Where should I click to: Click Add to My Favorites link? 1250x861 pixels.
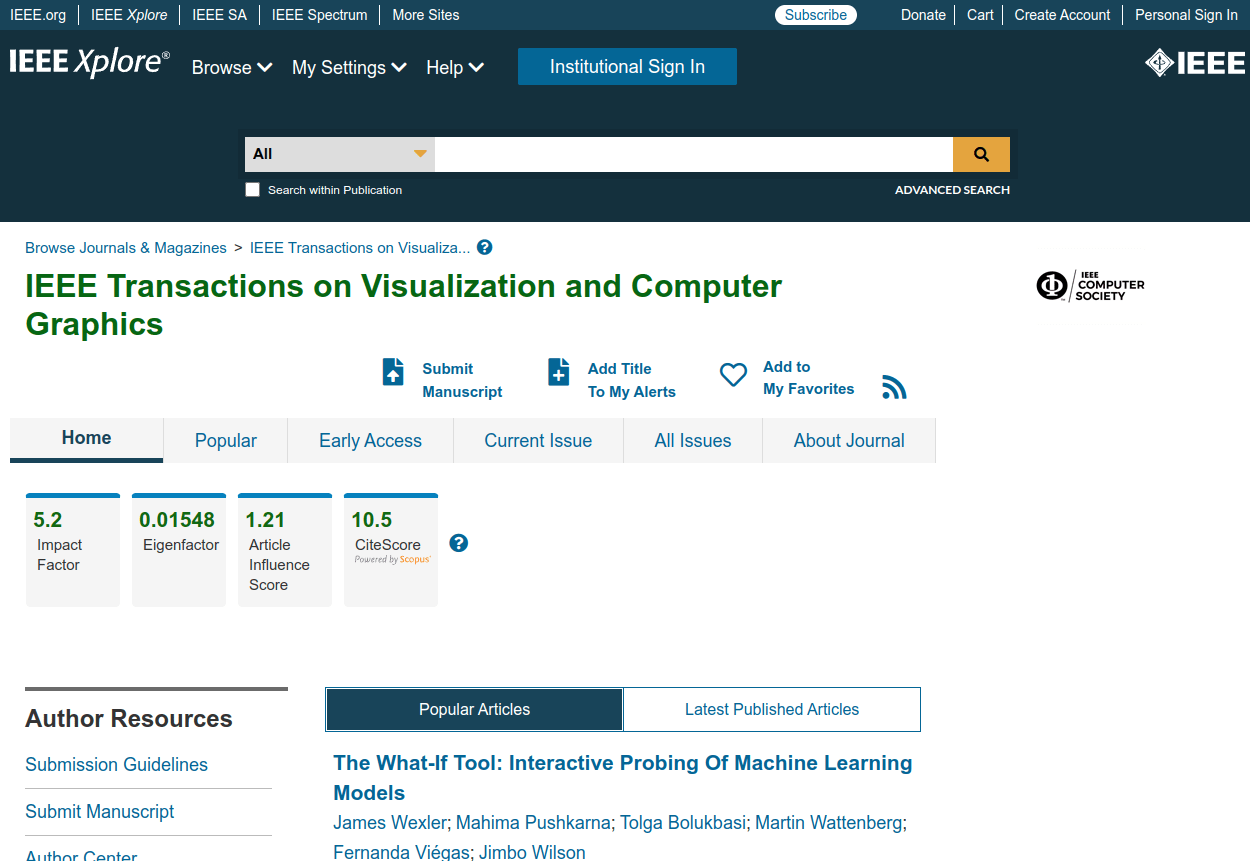(x=808, y=378)
